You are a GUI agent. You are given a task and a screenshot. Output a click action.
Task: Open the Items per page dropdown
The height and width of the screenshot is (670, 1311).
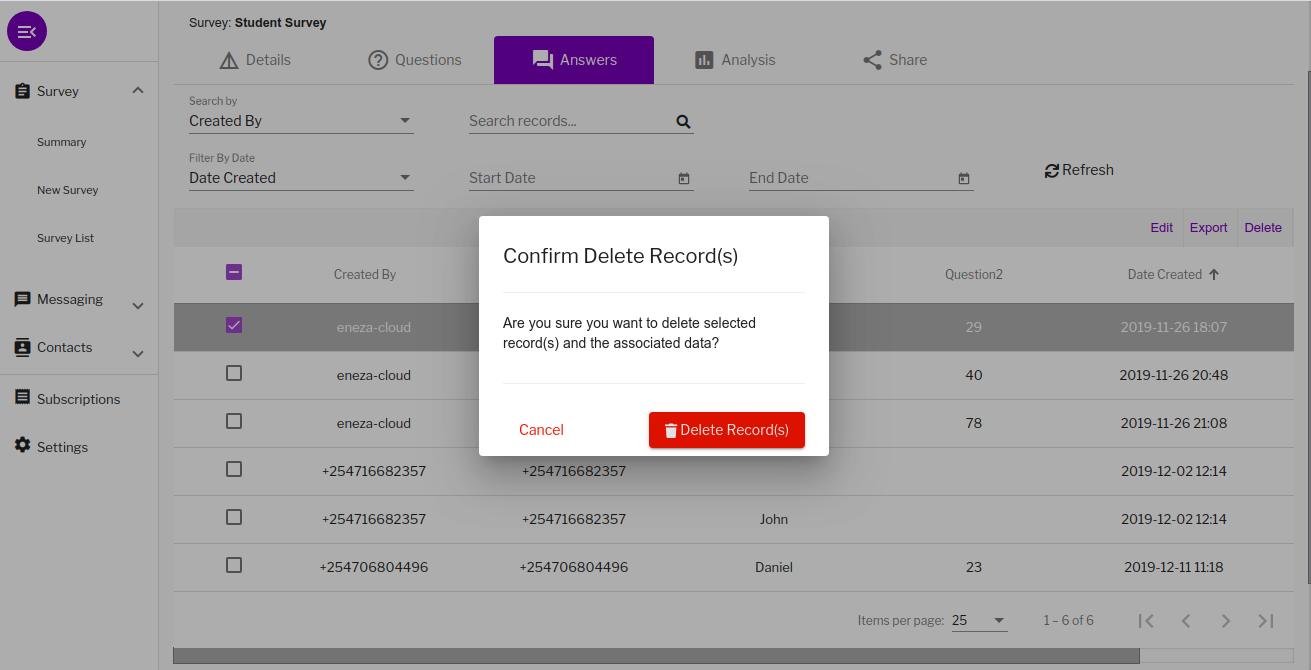point(979,621)
